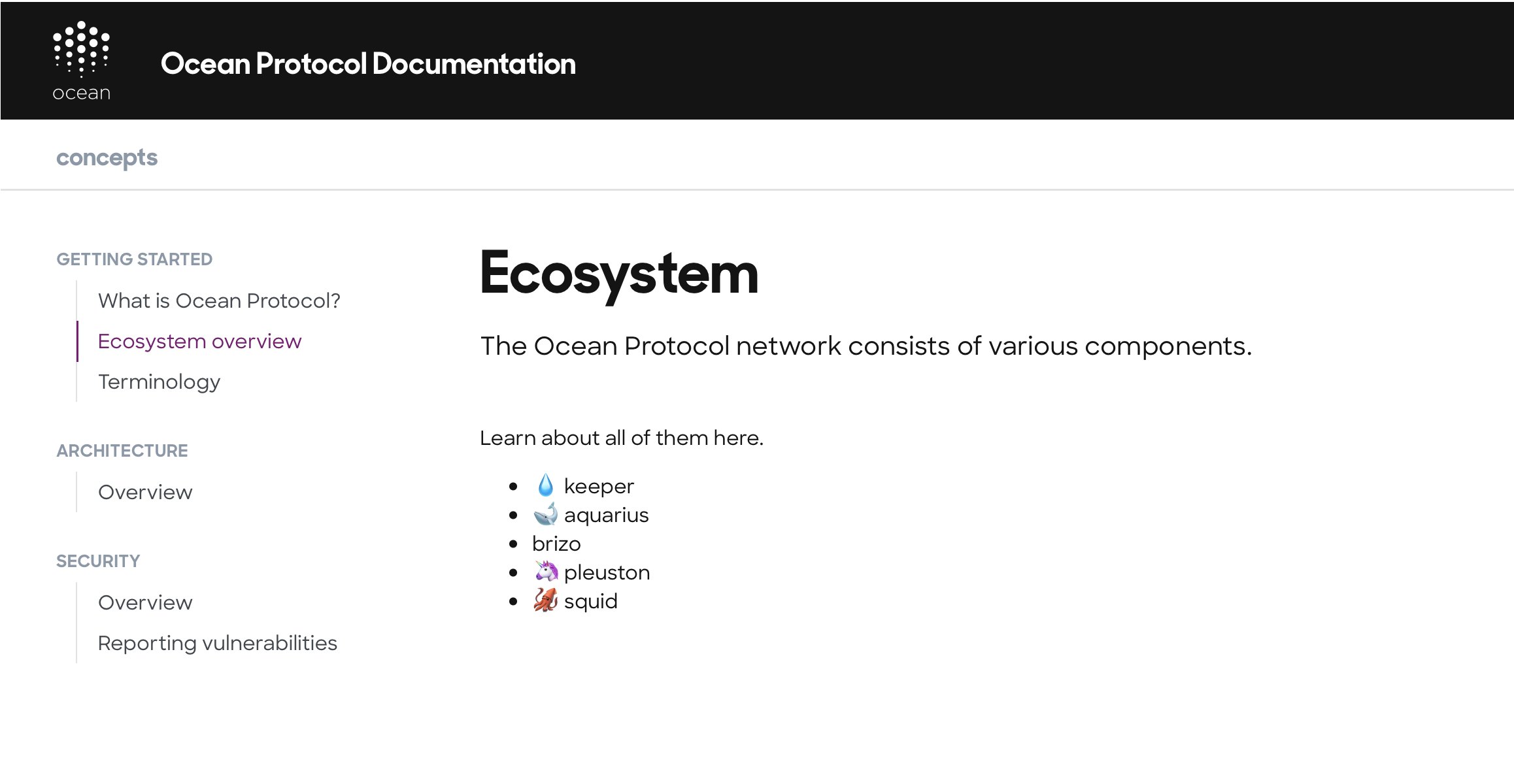This screenshot has width=1514, height=784.
Task: Open What is Ocean Protocol? page
Action: click(x=219, y=301)
